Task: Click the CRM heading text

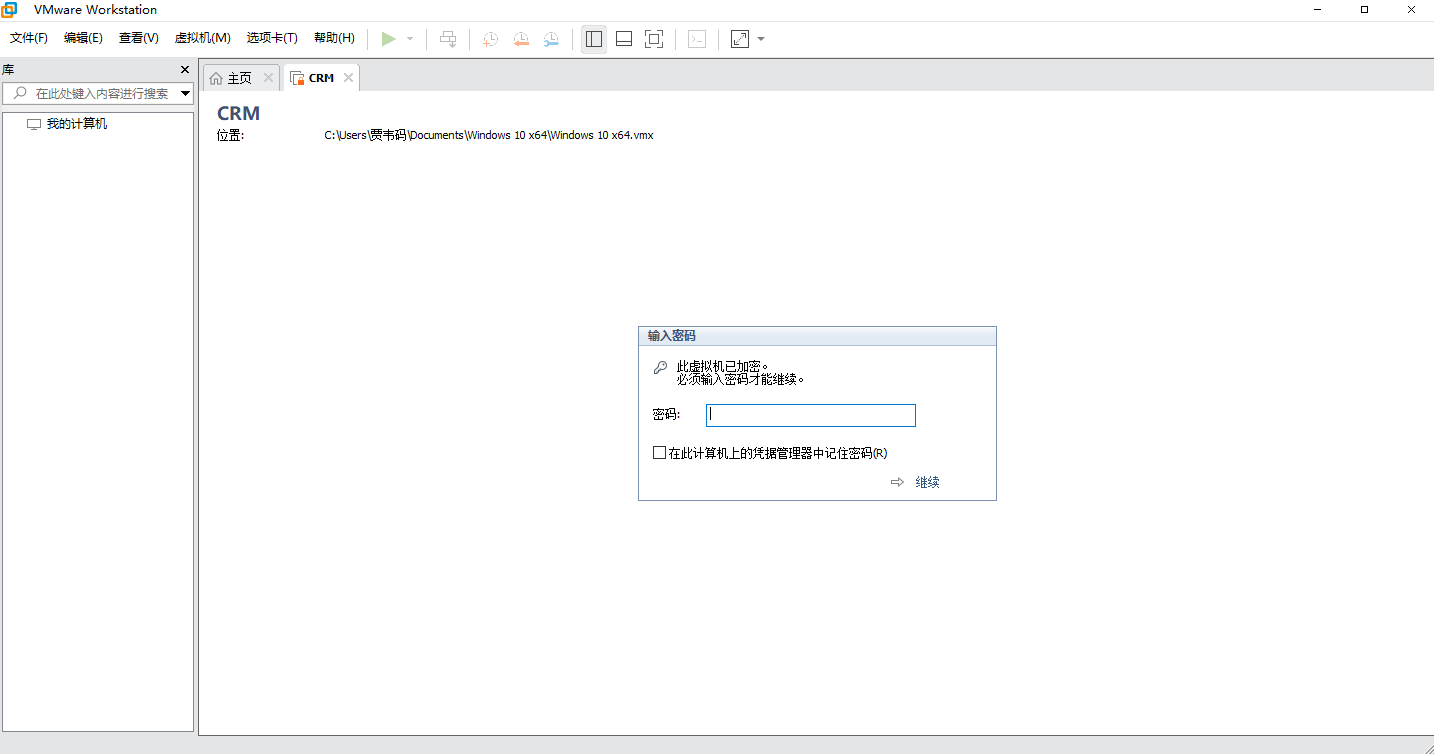Action: (238, 113)
